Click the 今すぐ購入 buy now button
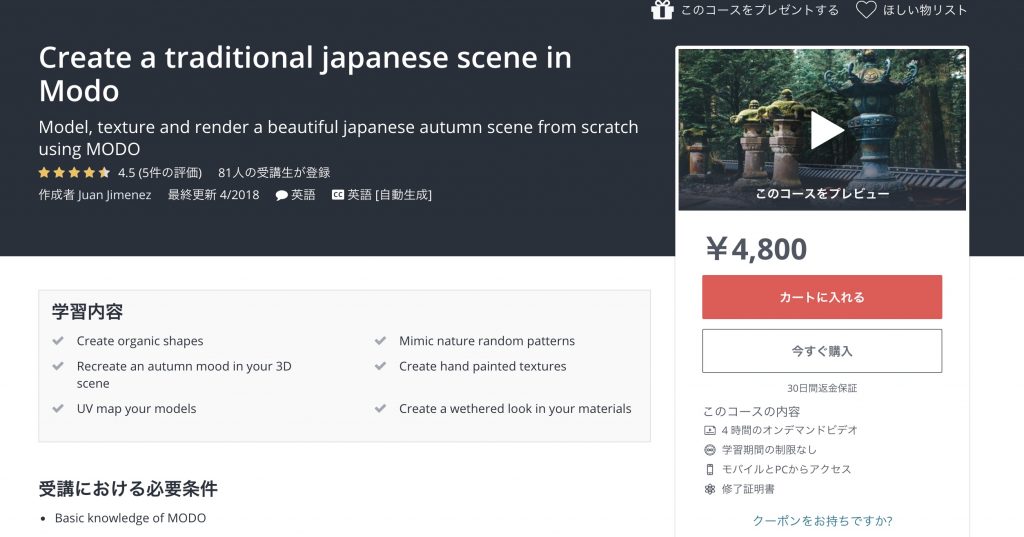Image resolution: width=1024 pixels, height=537 pixels. pos(822,351)
